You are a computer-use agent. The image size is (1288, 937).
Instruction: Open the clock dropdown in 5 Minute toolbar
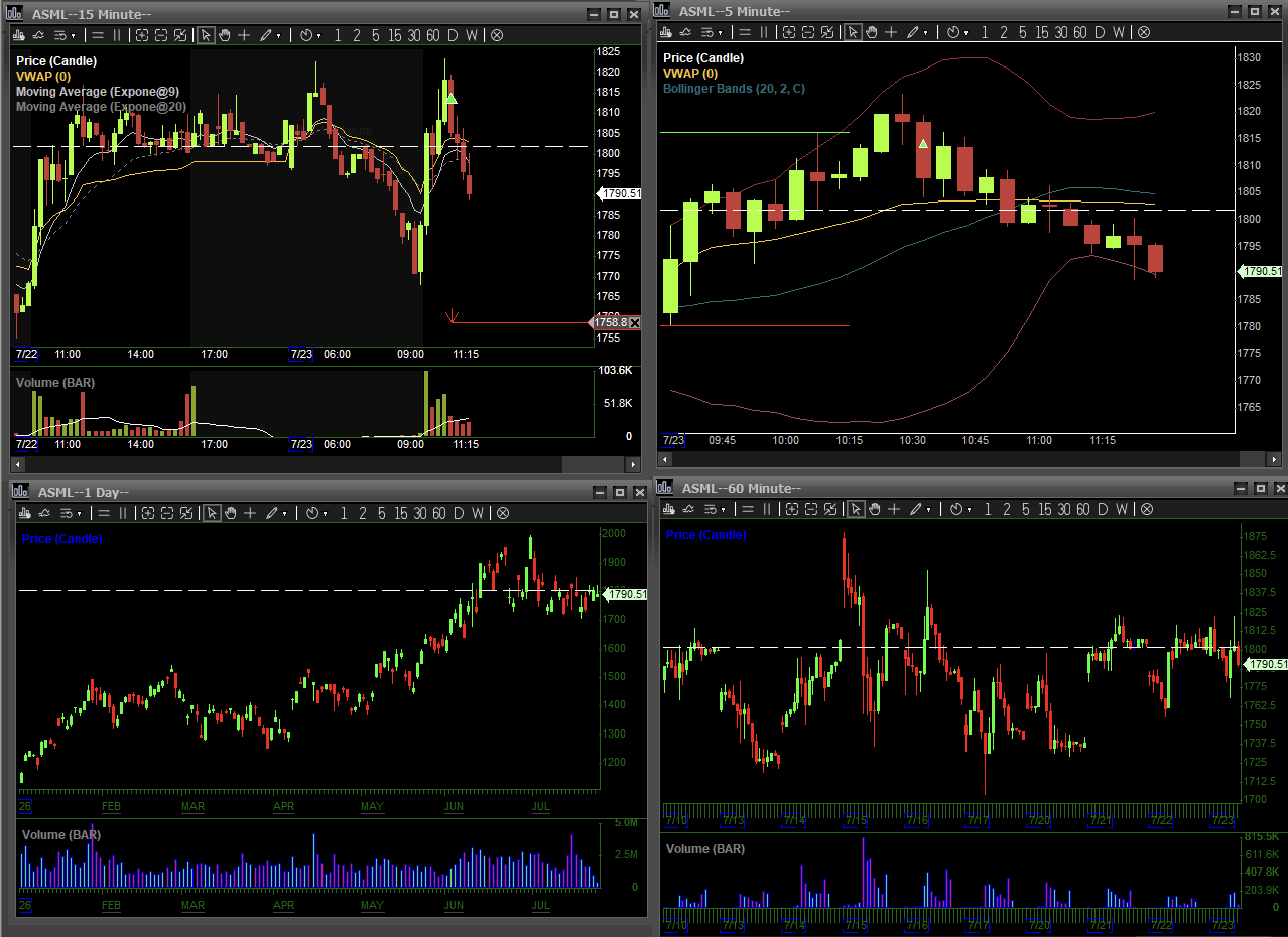[x=957, y=32]
